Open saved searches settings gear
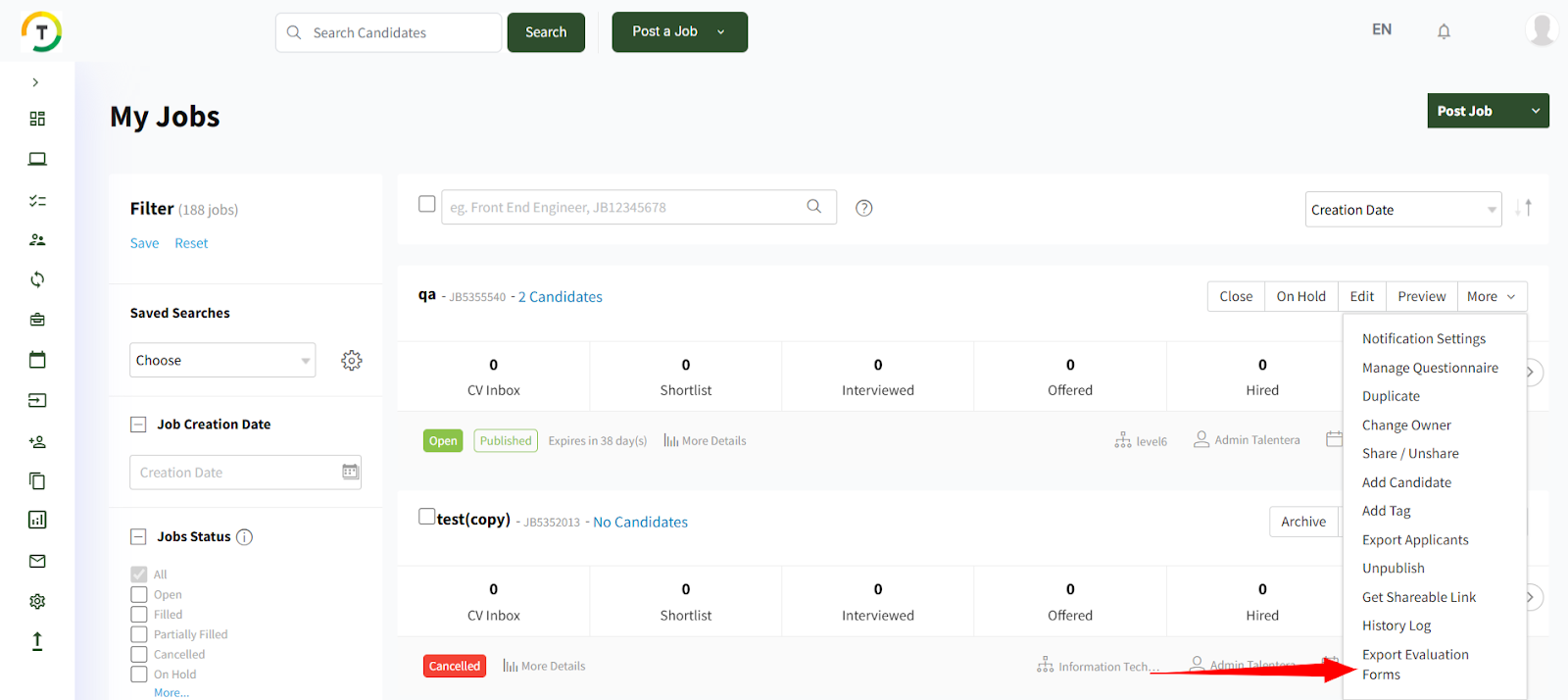 point(351,361)
